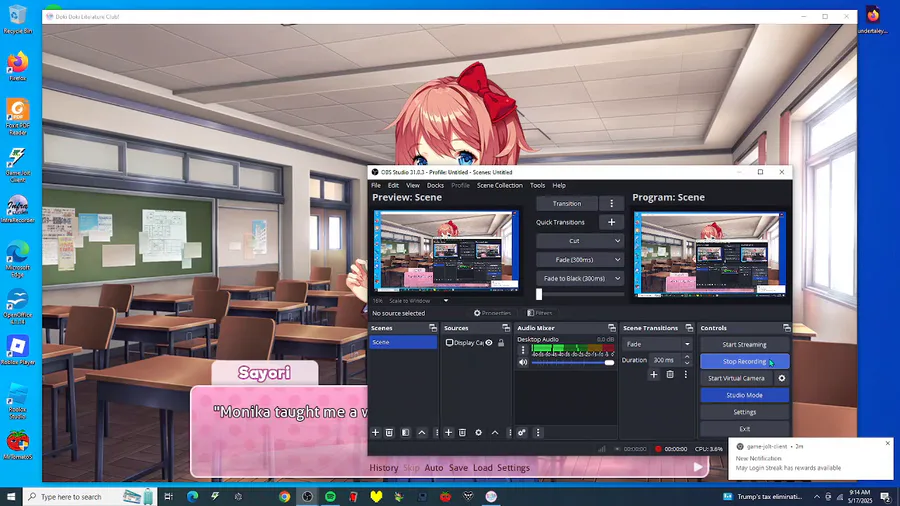Screen dimensions: 900x506
Task: Add a new scene in Scenes dock
Action: point(375,433)
